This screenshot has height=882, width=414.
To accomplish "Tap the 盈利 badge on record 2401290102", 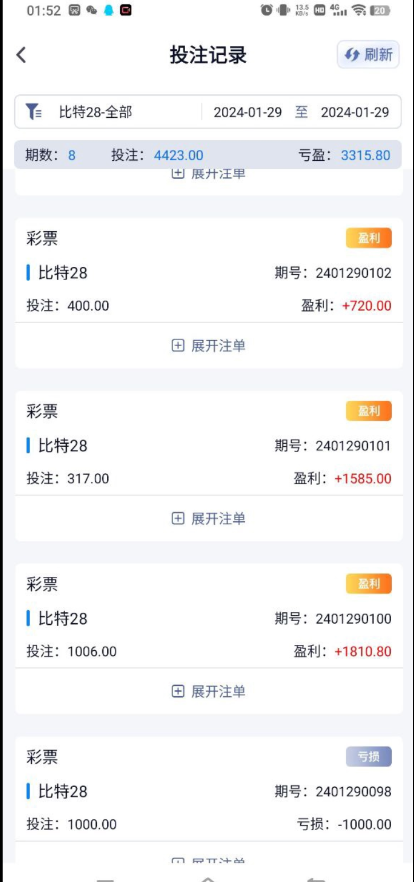I will tap(369, 238).
